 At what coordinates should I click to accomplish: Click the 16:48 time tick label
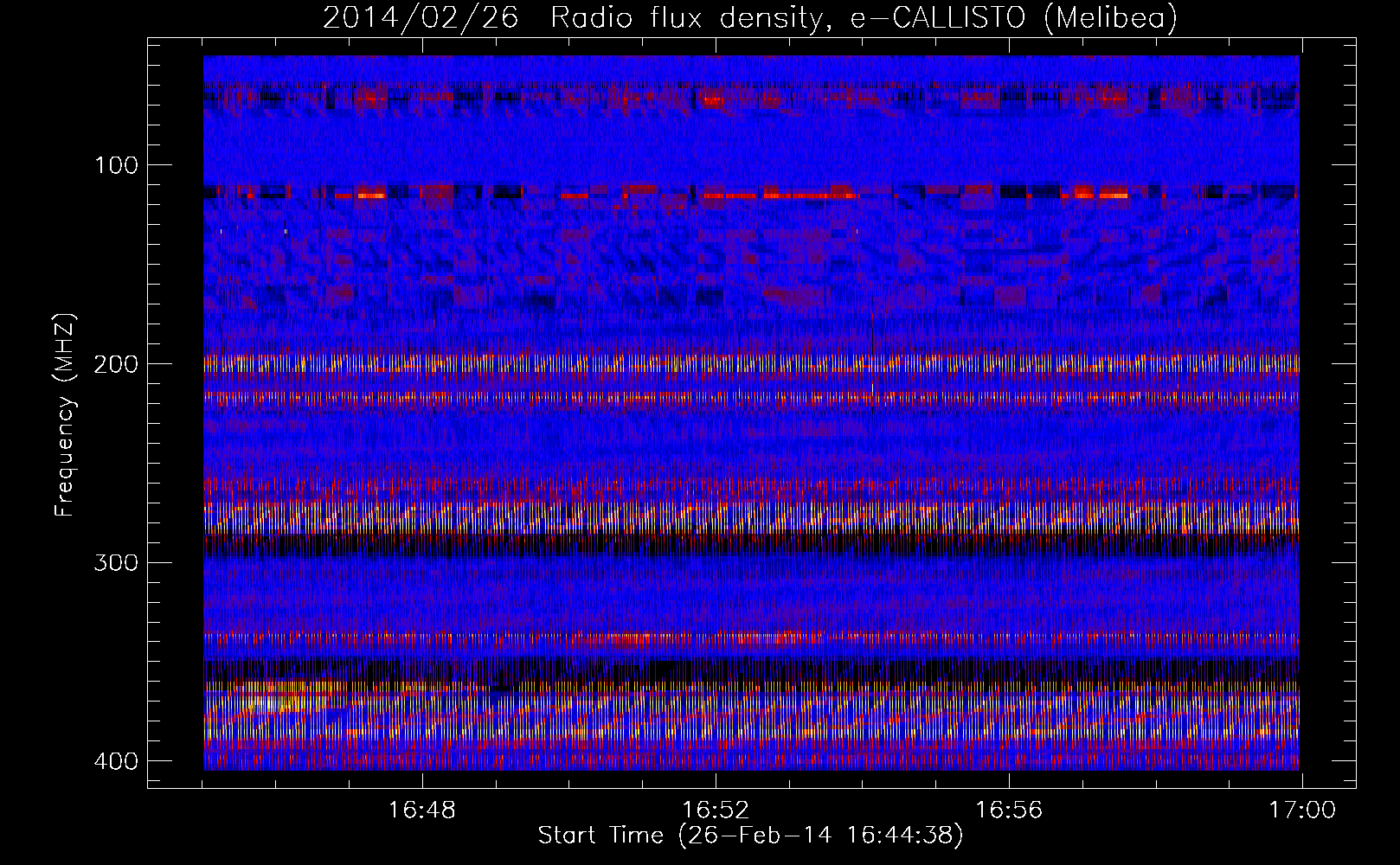click(422, 811)
